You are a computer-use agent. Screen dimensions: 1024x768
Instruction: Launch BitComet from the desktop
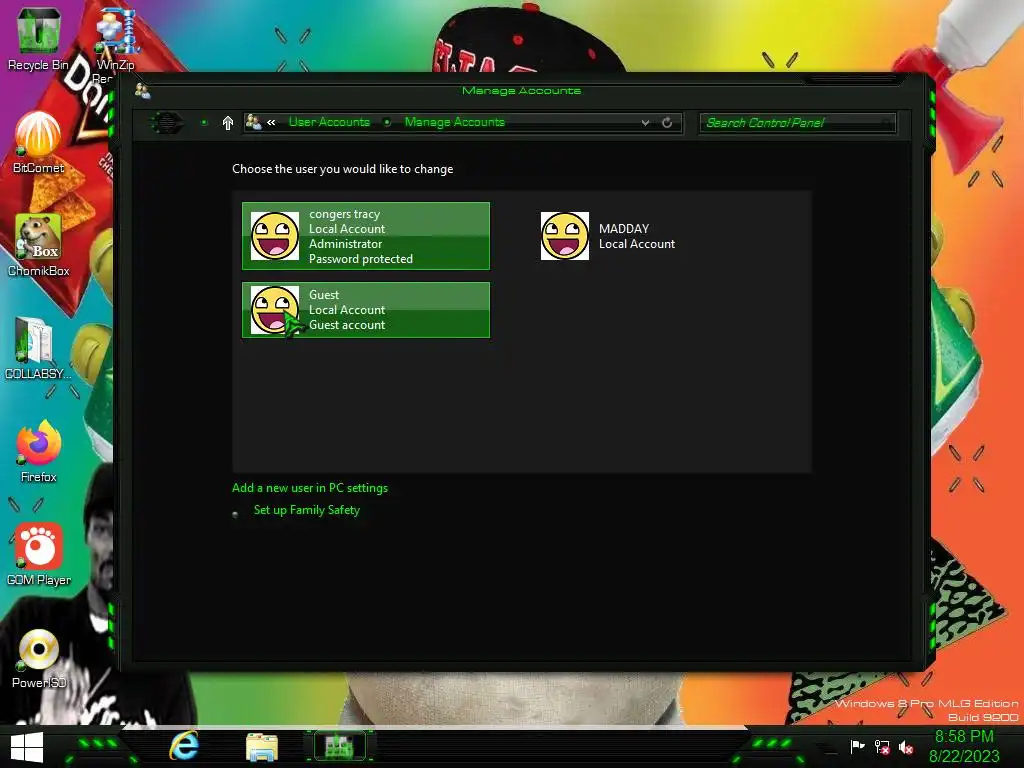coord(38,142)
